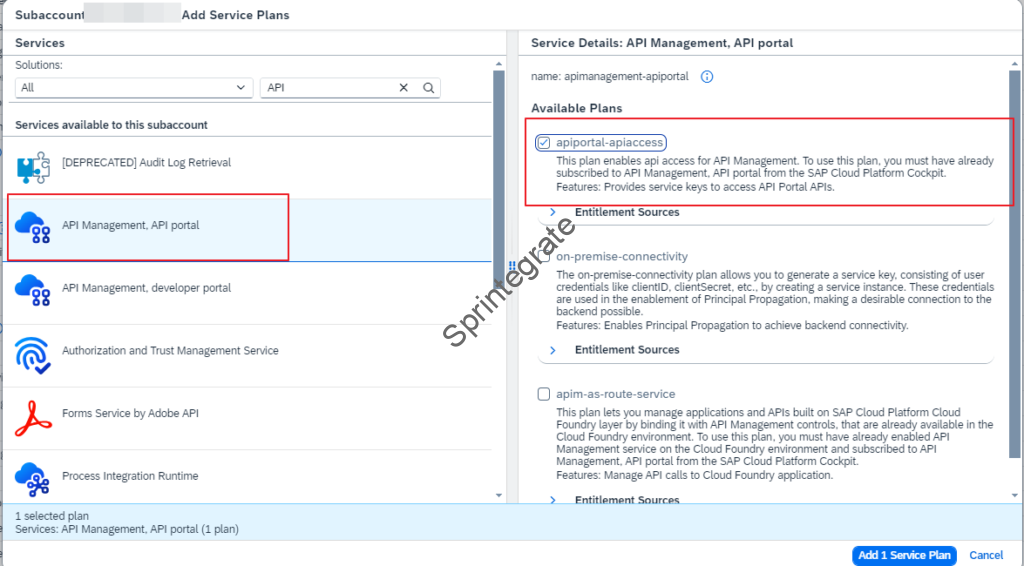Screen dimensions: 1024x566
Task: Click the Forms Service by Adobe icon
Action: point(33,418)
